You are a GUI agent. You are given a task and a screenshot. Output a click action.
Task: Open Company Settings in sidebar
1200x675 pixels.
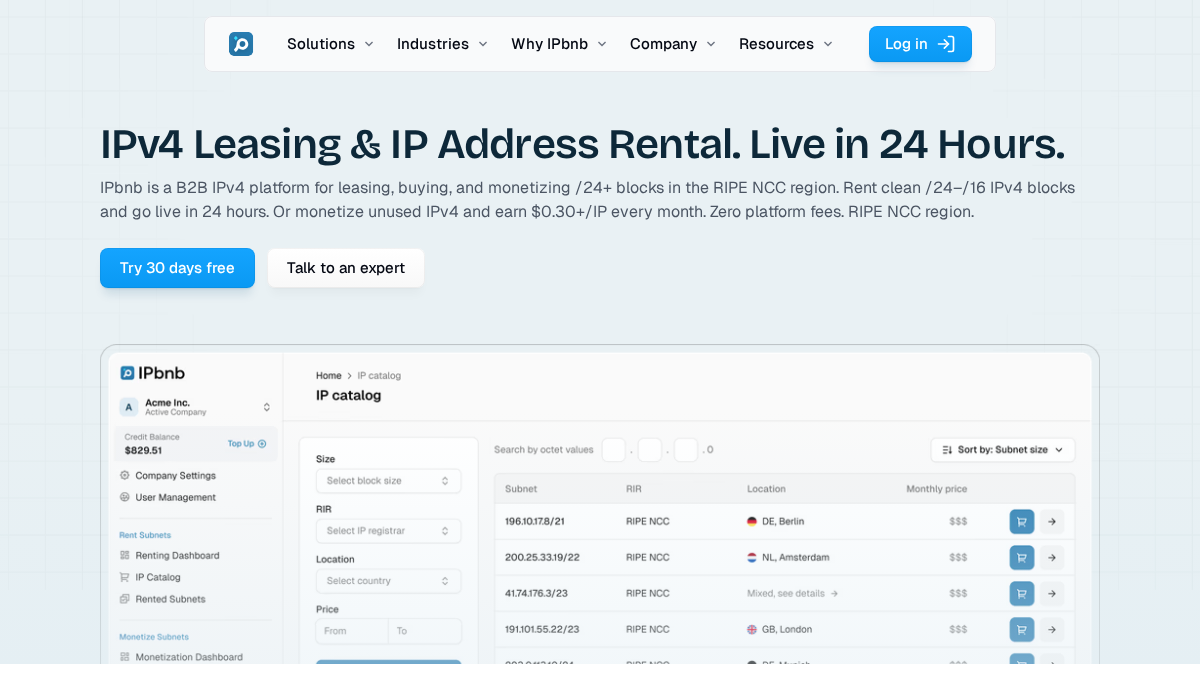pyautogui.click(x=168, y=475)
